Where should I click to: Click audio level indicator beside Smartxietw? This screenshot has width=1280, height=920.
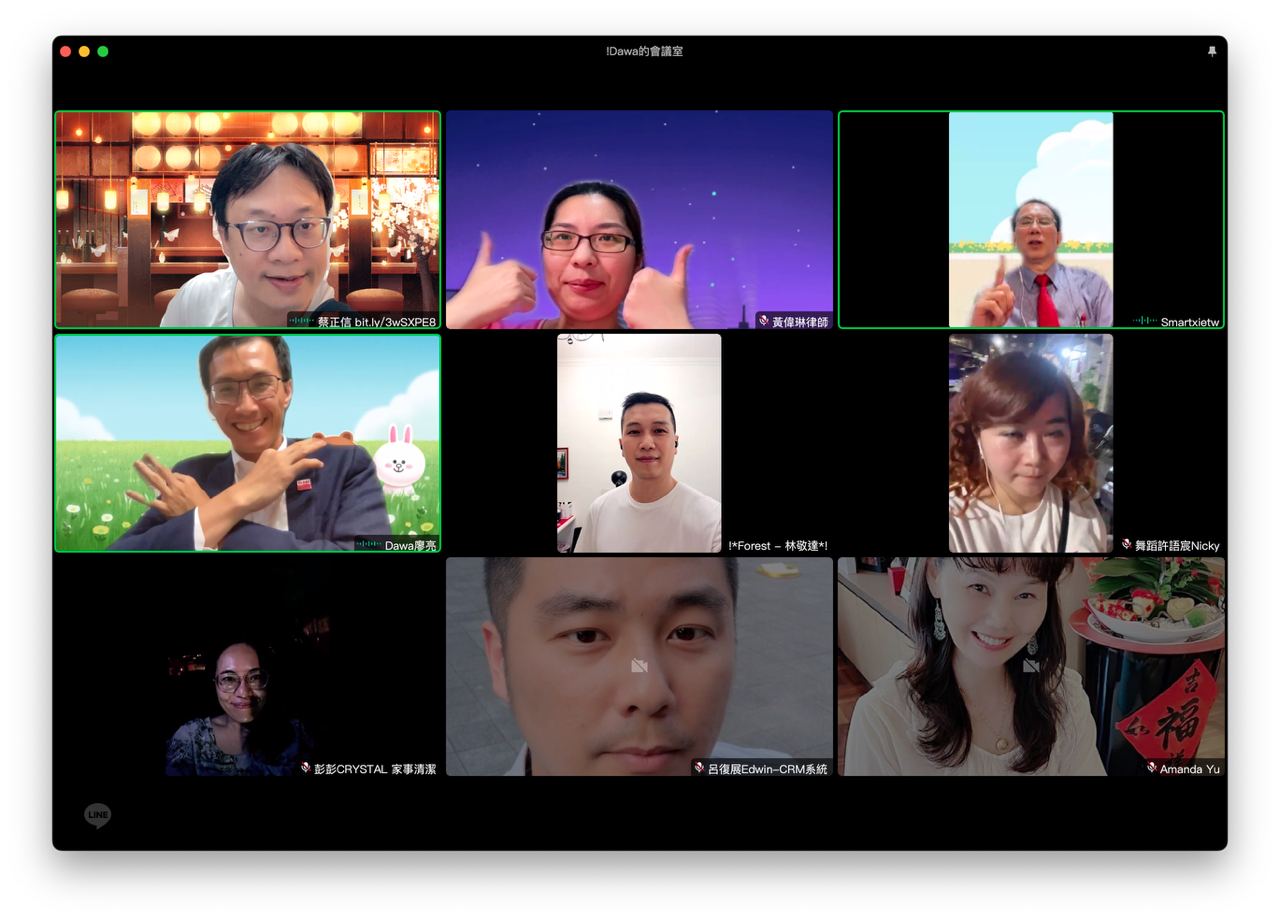[x=1145, y=321]
